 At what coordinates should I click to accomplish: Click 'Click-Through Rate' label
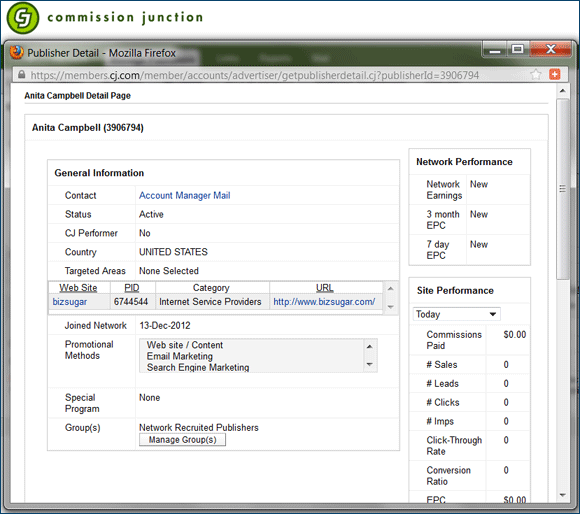tap(454, 446)
